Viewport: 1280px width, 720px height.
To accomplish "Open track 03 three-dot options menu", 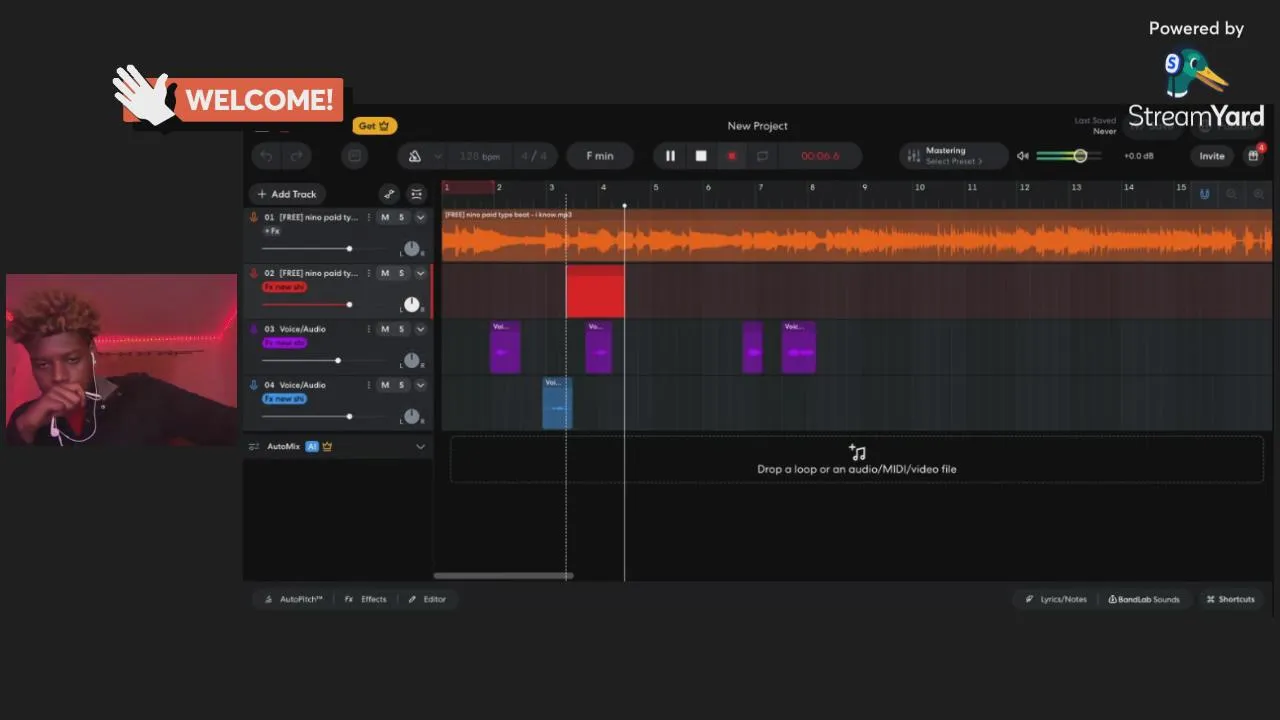I will click(x=369, y=329).
